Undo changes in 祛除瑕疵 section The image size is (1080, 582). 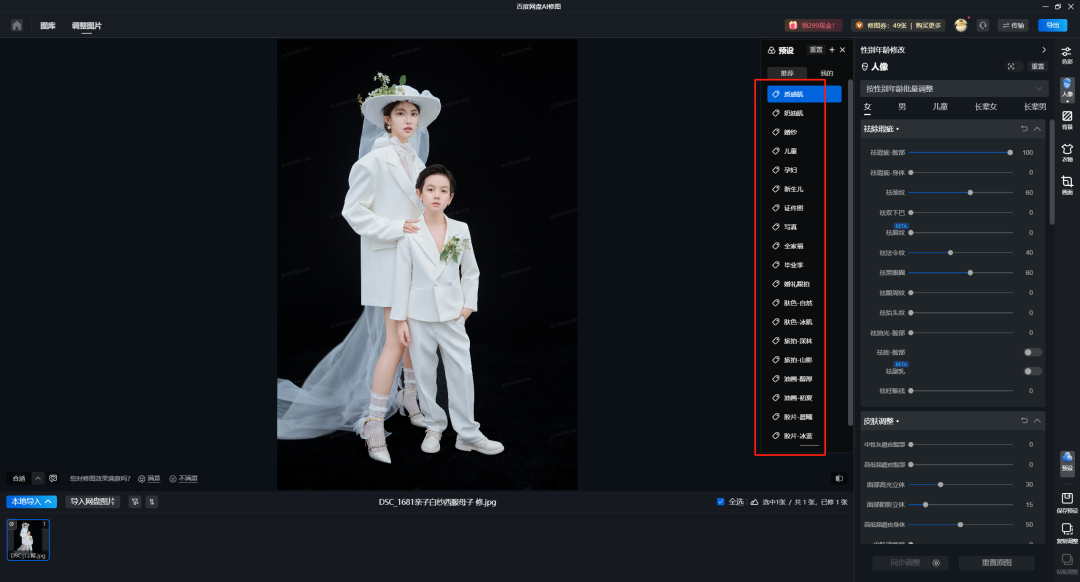click(1024, 129)
